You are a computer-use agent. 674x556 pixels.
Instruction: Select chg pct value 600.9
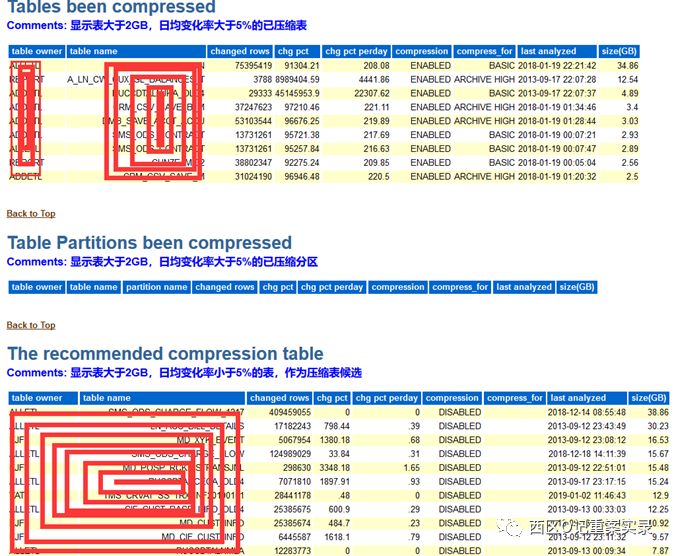tap(339, 509)
